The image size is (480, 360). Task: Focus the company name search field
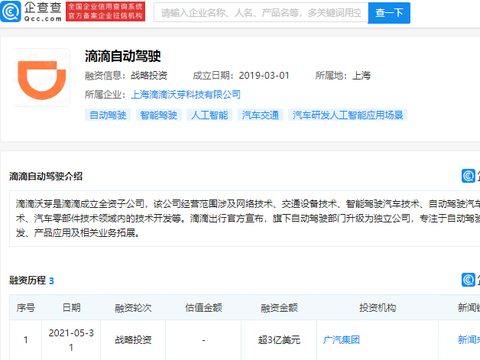[x=261, y=13]
